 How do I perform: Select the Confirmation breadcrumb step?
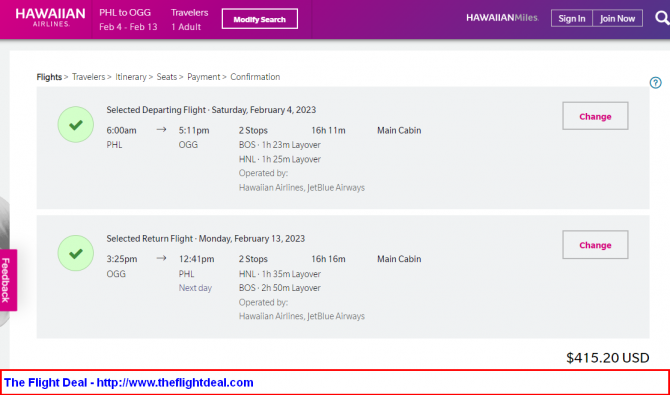tap(255, 77)
